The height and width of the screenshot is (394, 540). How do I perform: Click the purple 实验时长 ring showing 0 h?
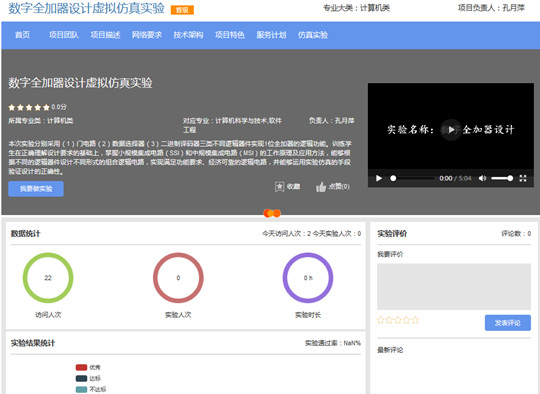click(x=308, y=278)
